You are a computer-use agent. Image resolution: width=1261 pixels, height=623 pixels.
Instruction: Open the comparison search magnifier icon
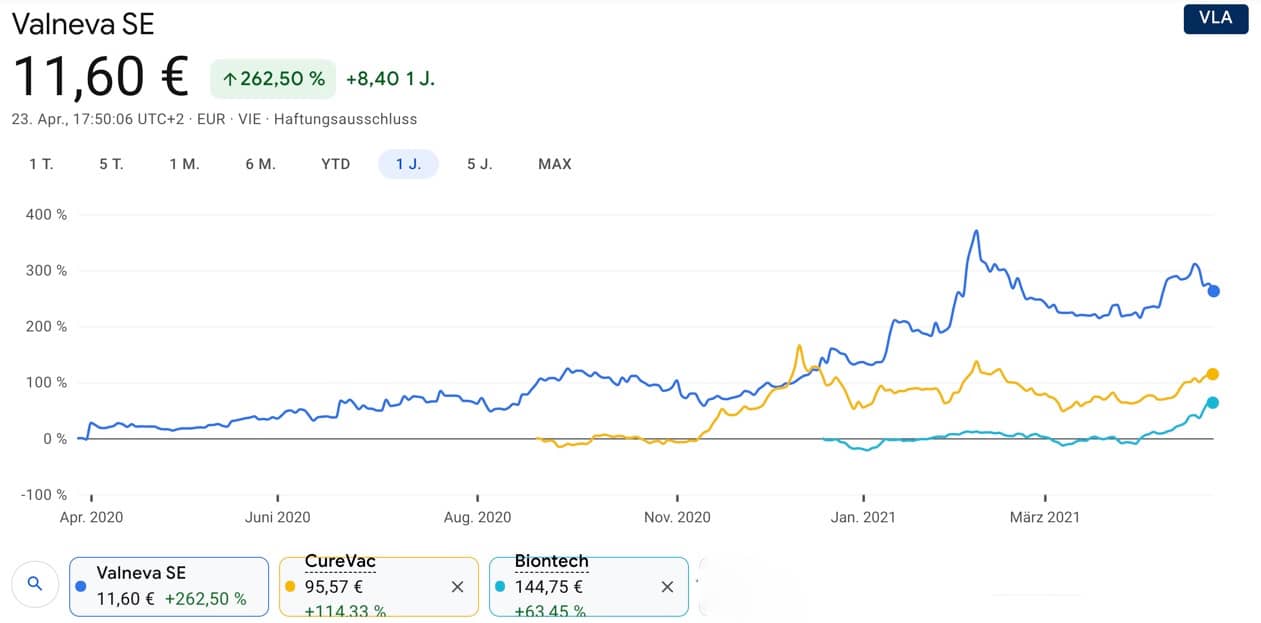(x=35, y=583)
